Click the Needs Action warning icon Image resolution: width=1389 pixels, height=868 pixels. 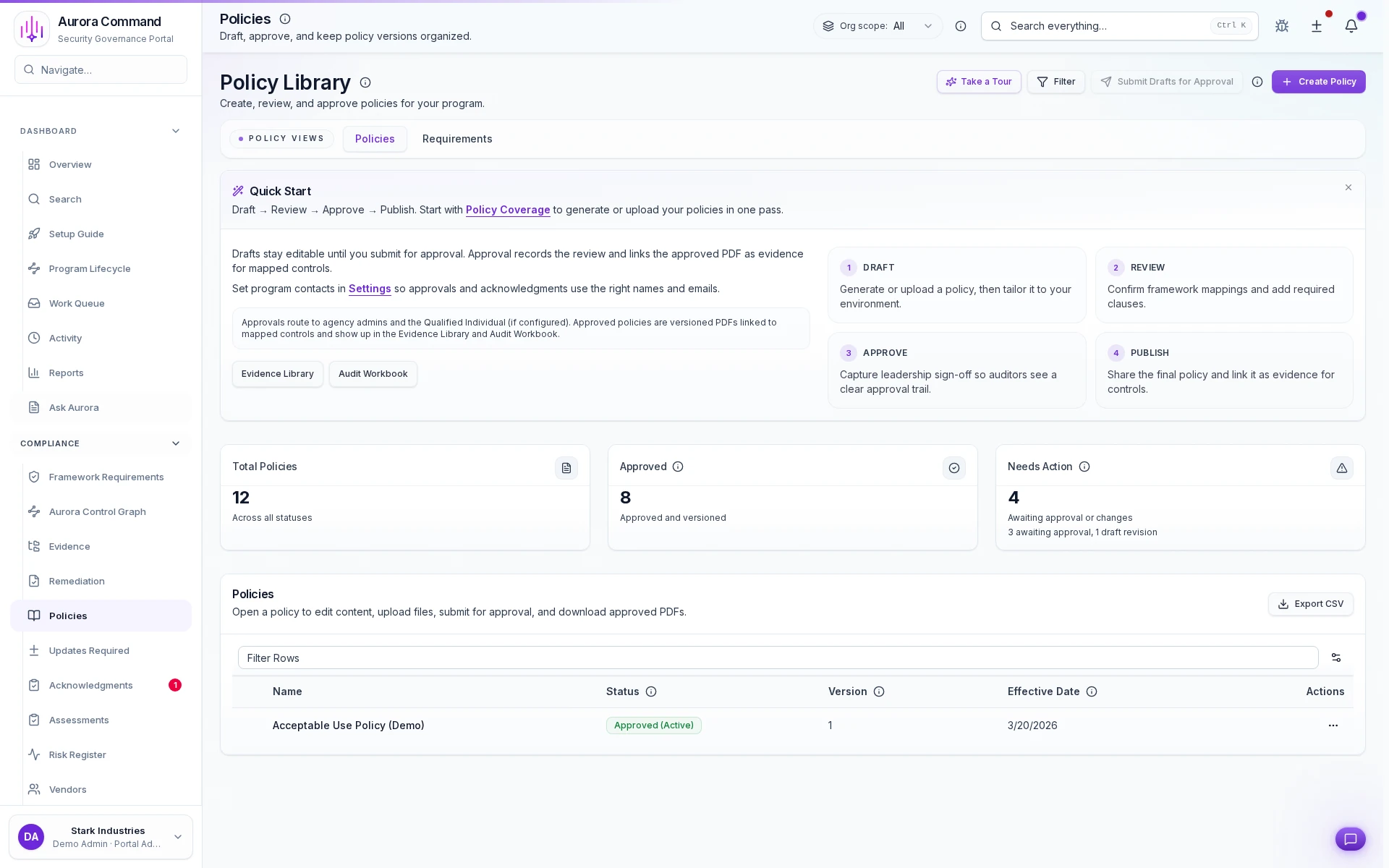pyautogui.click(x=1341, y=468)
